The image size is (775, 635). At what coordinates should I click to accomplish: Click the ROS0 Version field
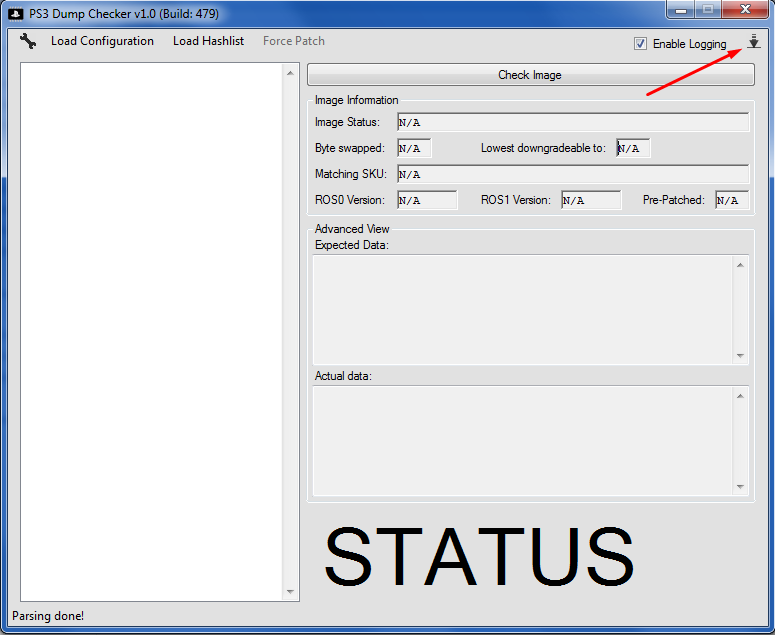(x=427, y=200)
